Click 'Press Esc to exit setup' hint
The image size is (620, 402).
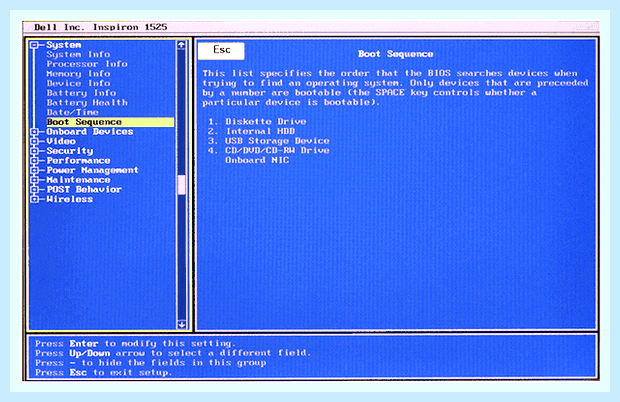[104, 373]
